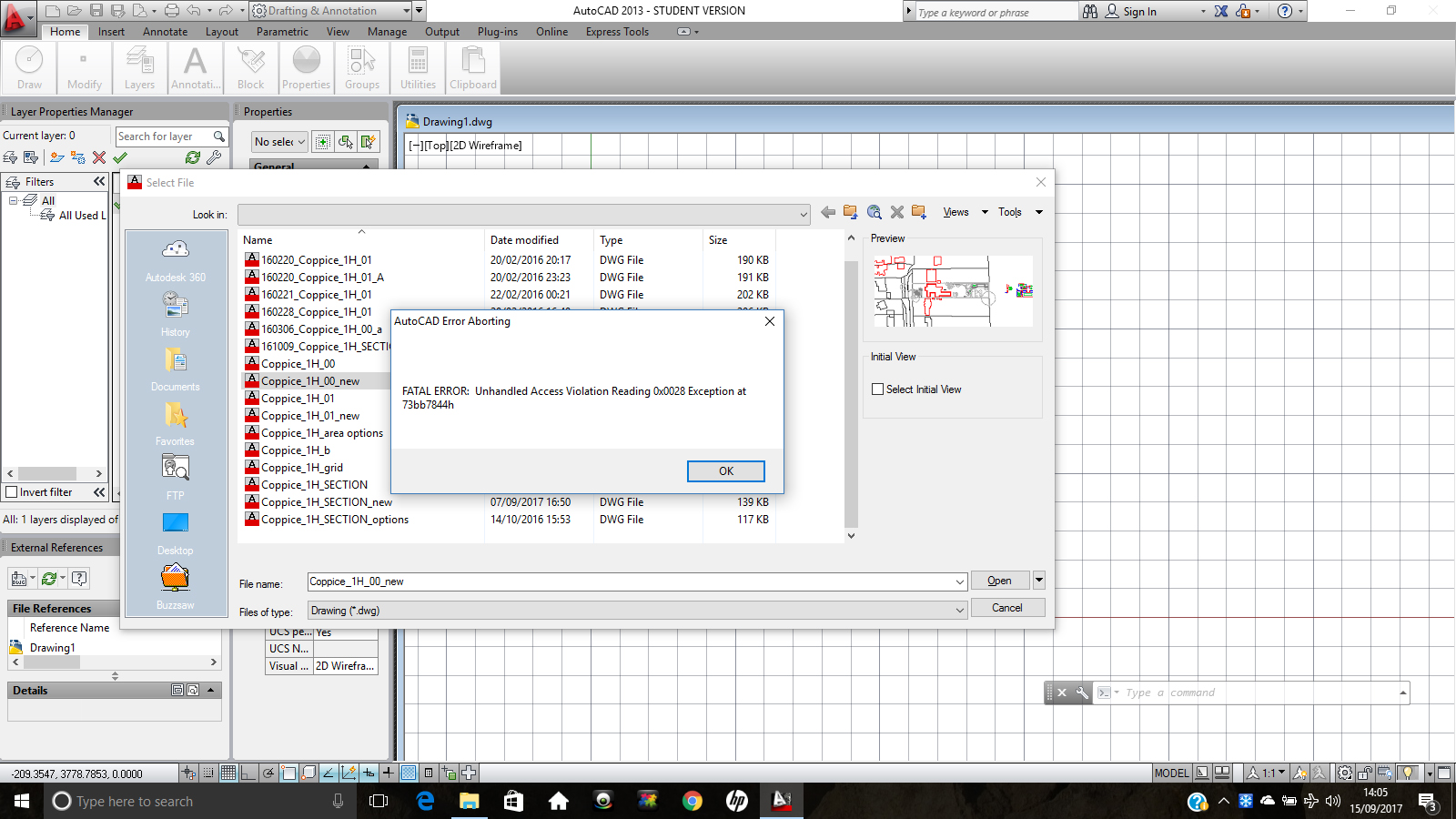Click Cancel in the Select File dialog

click(1007, 608)
